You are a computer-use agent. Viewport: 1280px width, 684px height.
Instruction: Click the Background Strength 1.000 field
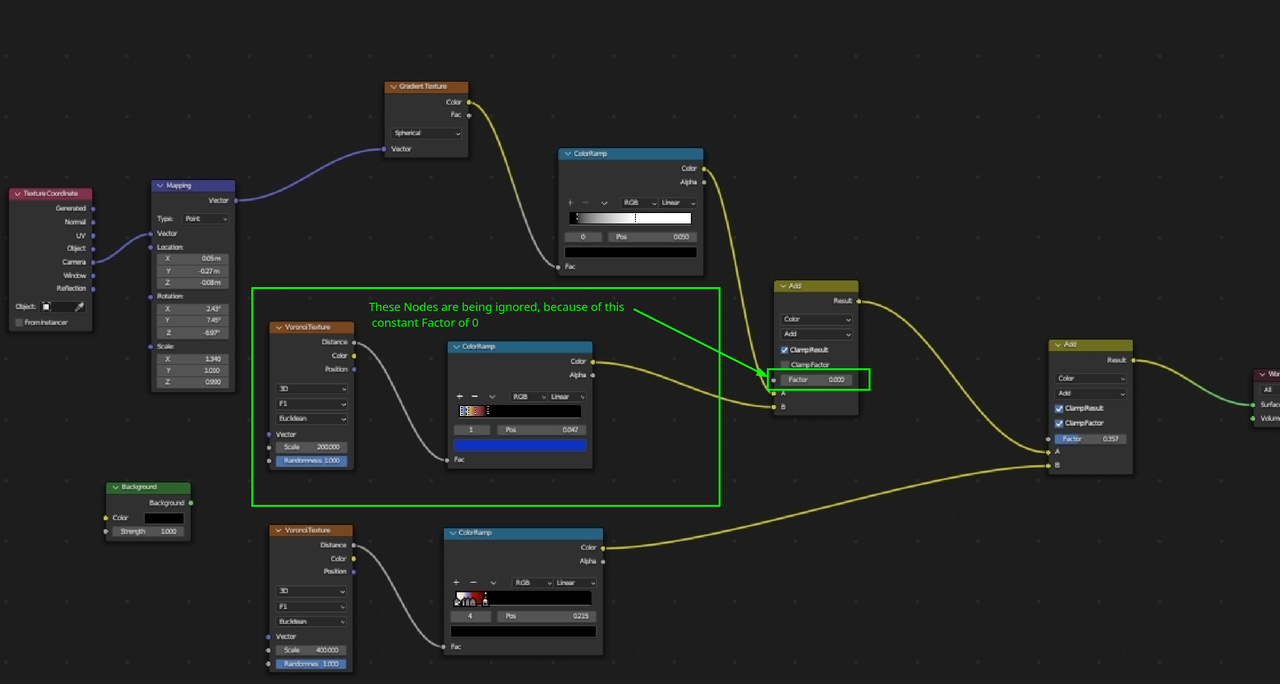[x=148, y=532]
